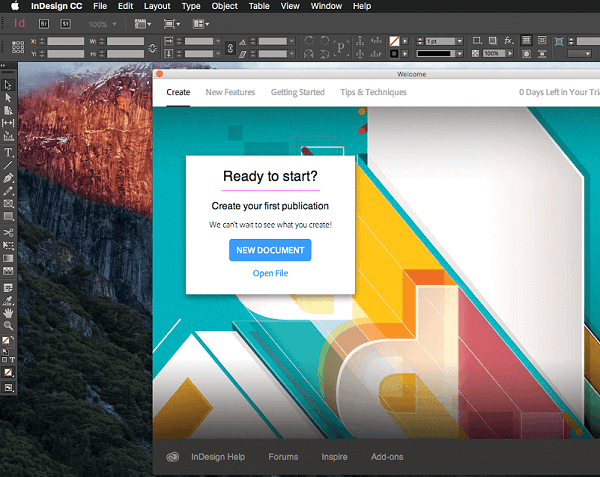Viewport: 600px width, 477px height.
Task: Open Adobe Stock via St icon
Action: coord(65,24)
